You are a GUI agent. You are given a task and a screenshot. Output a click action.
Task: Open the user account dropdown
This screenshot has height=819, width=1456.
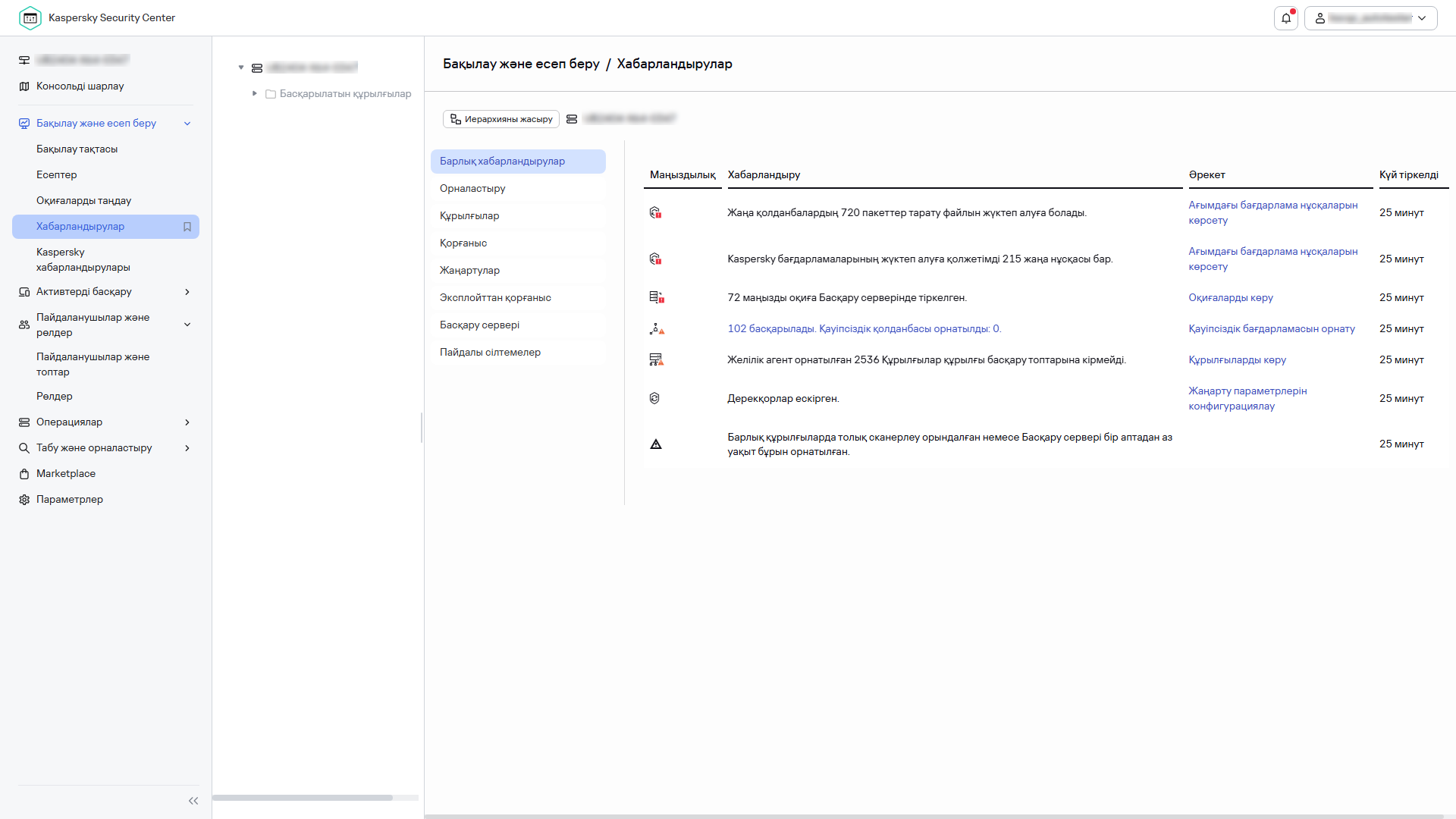point(1371,18)
